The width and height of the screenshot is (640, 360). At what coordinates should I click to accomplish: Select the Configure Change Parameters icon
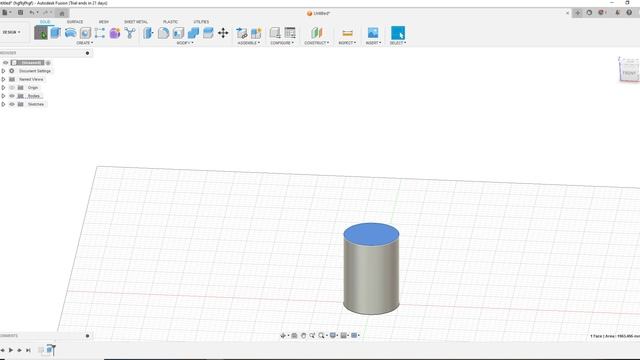pyautogui.click(x=275, y=33)
